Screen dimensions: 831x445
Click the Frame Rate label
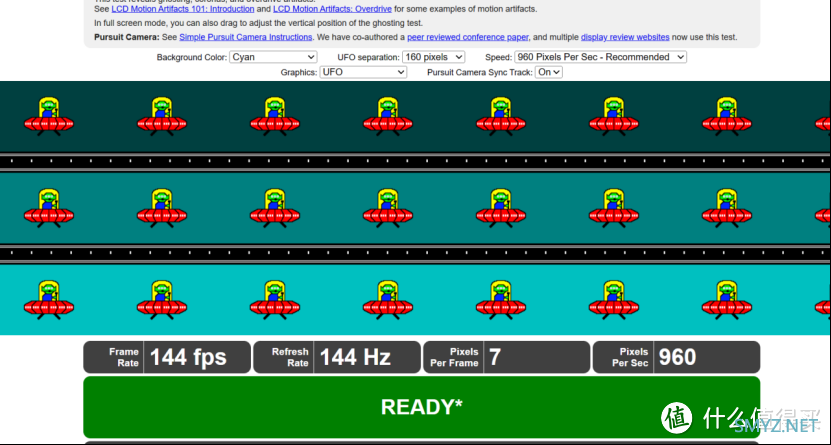click(123, 357)
